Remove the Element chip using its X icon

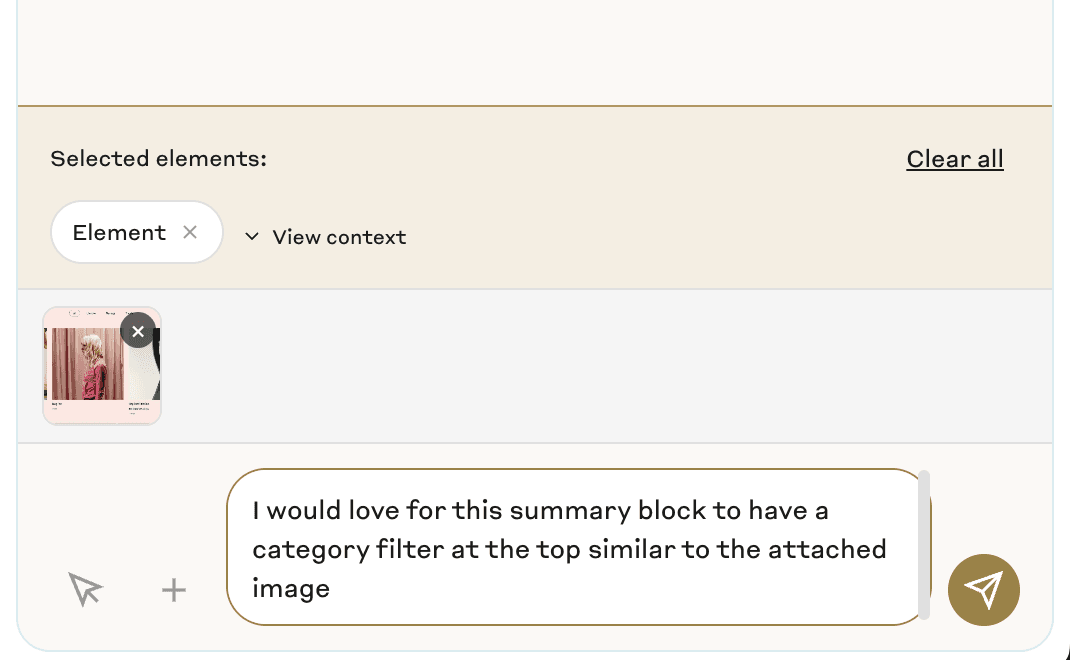[x=190, y=232]
